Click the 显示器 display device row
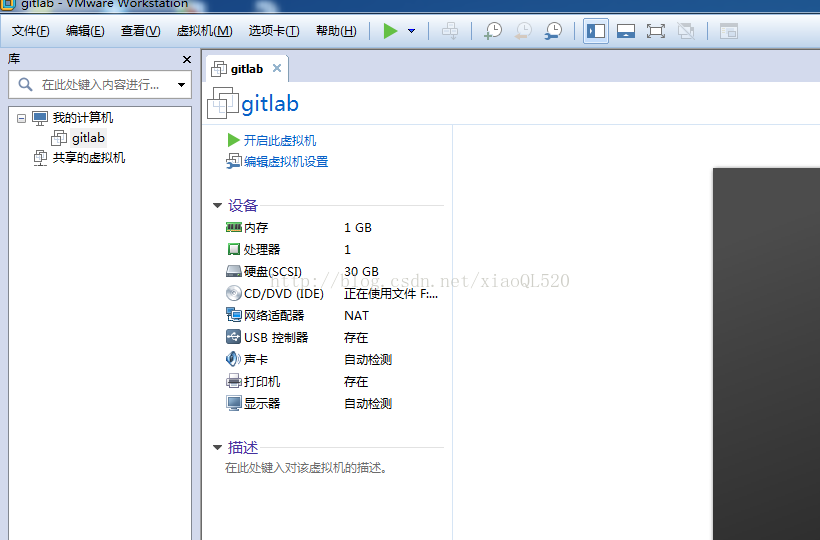 (x=334, y=404)
